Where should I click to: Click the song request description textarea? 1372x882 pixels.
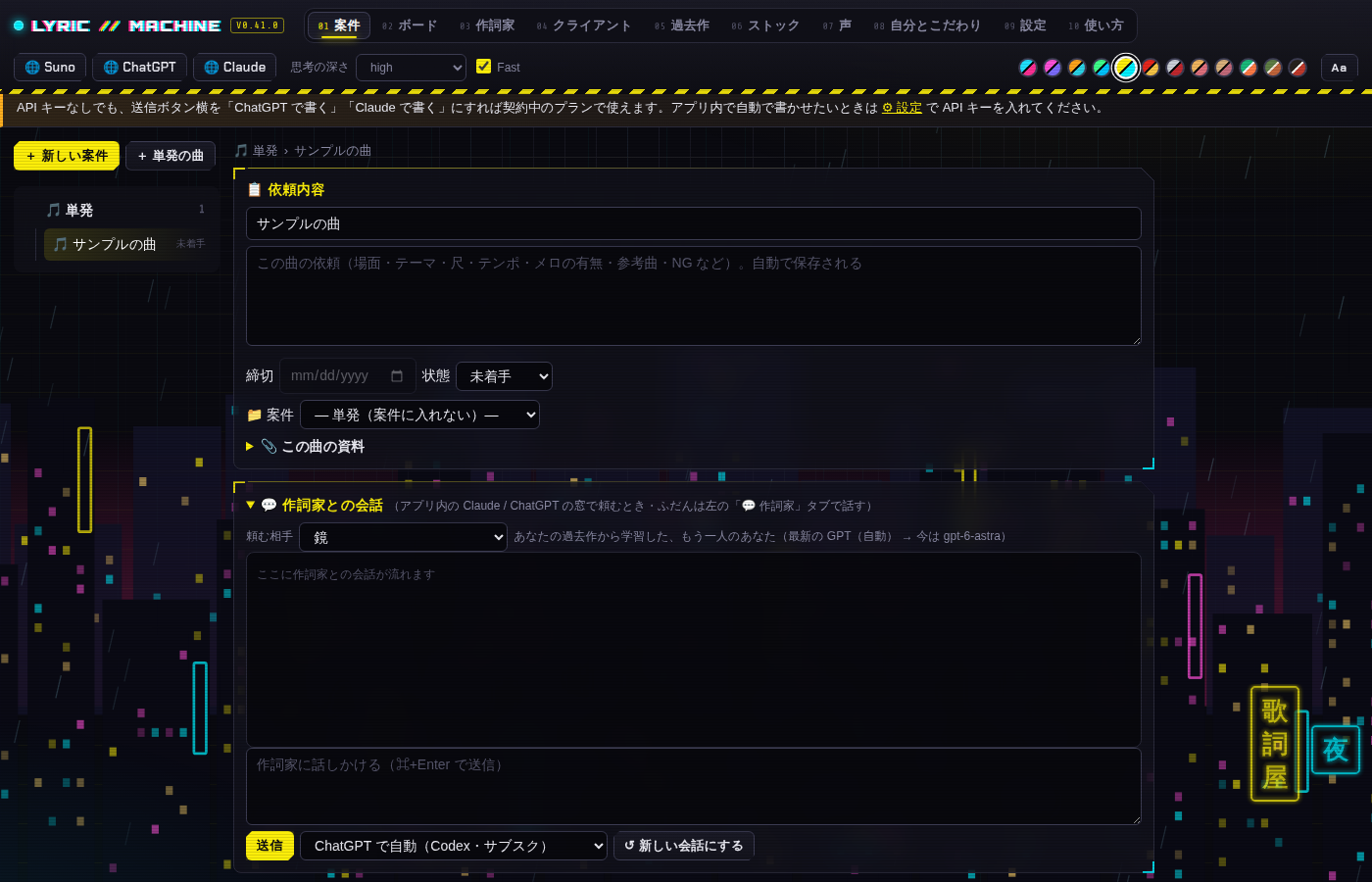(x=694, y=296)
